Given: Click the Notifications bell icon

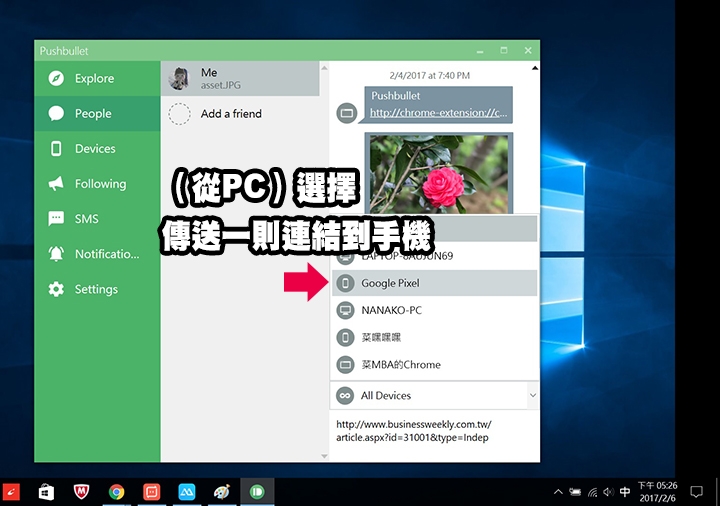Looking at the screenshot, I should tap(56, 254).
